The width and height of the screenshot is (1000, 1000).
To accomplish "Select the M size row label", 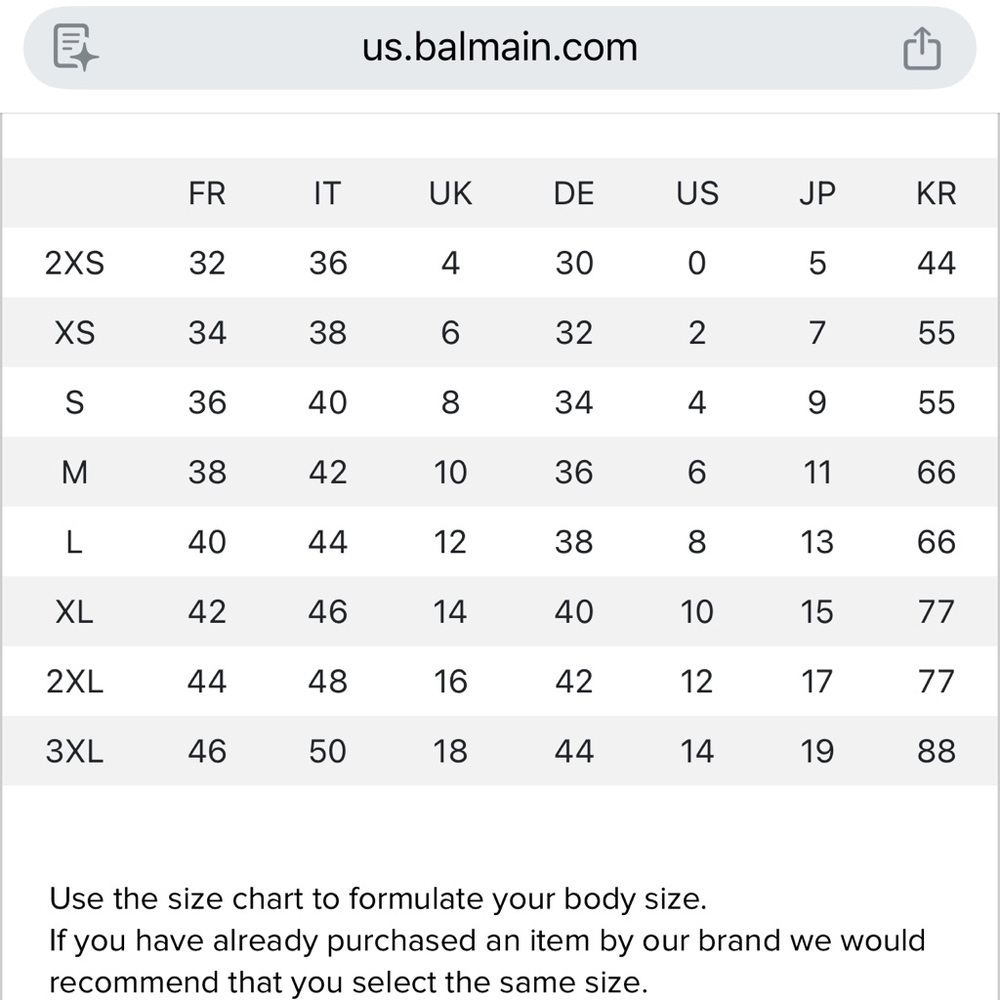I will coord(75,472).
